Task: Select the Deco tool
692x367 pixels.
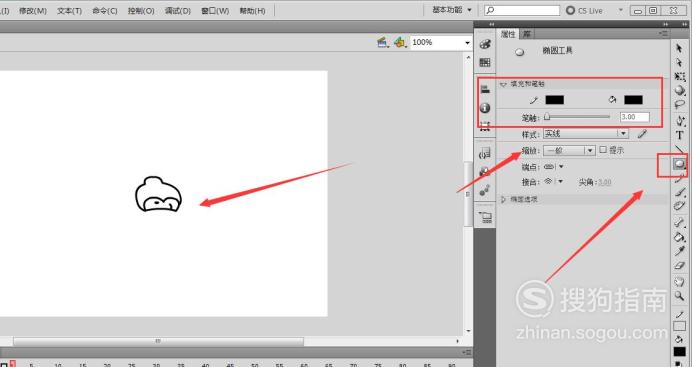Action: [x=680, y=206]
